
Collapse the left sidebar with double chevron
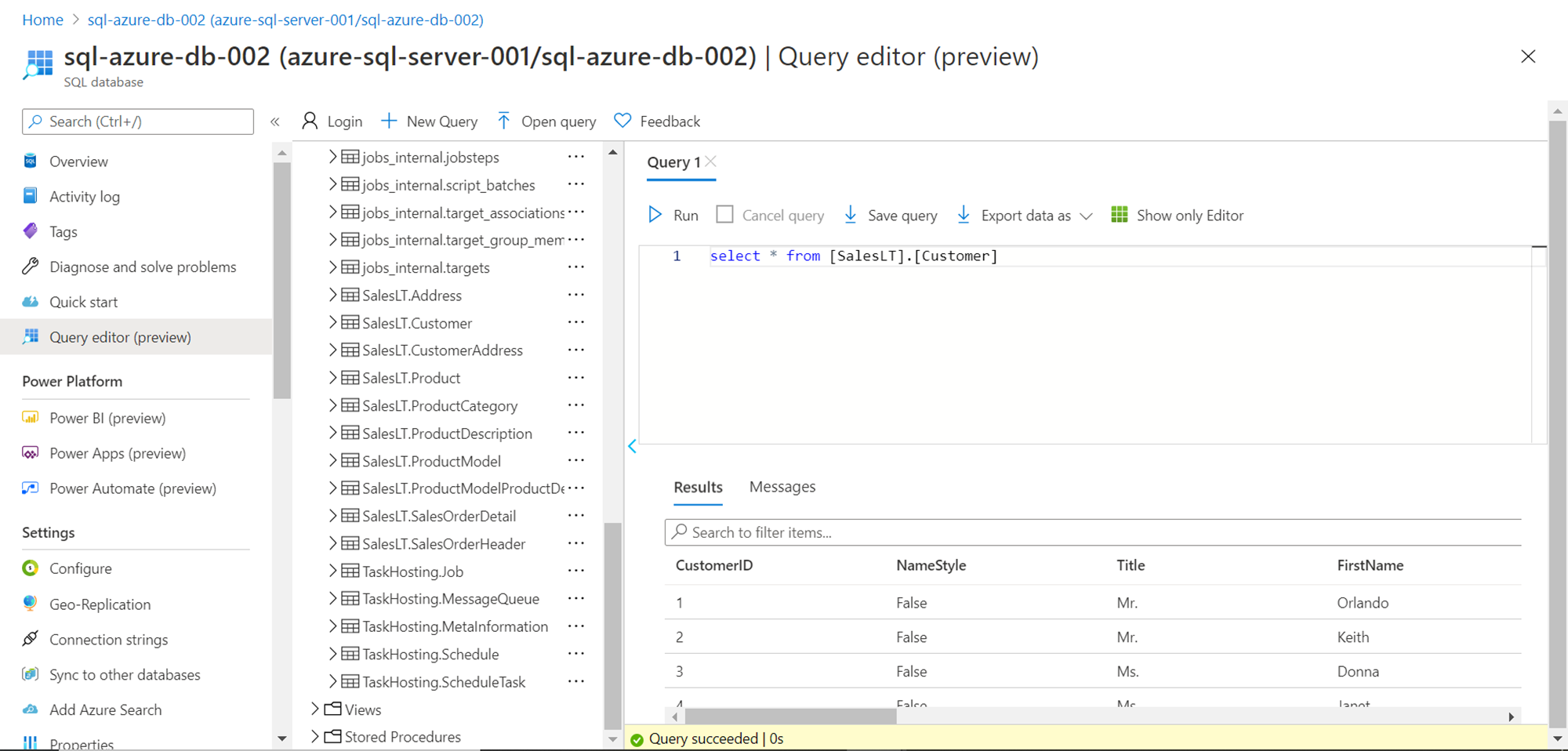point(275,122)
